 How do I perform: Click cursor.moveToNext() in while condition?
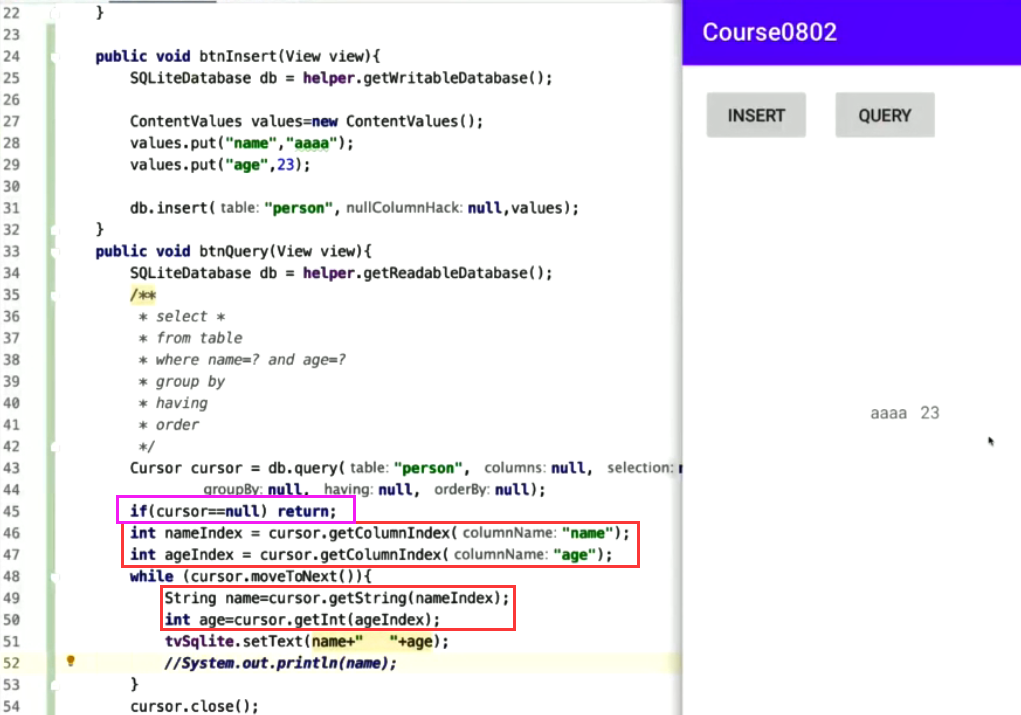coord(276,576)
